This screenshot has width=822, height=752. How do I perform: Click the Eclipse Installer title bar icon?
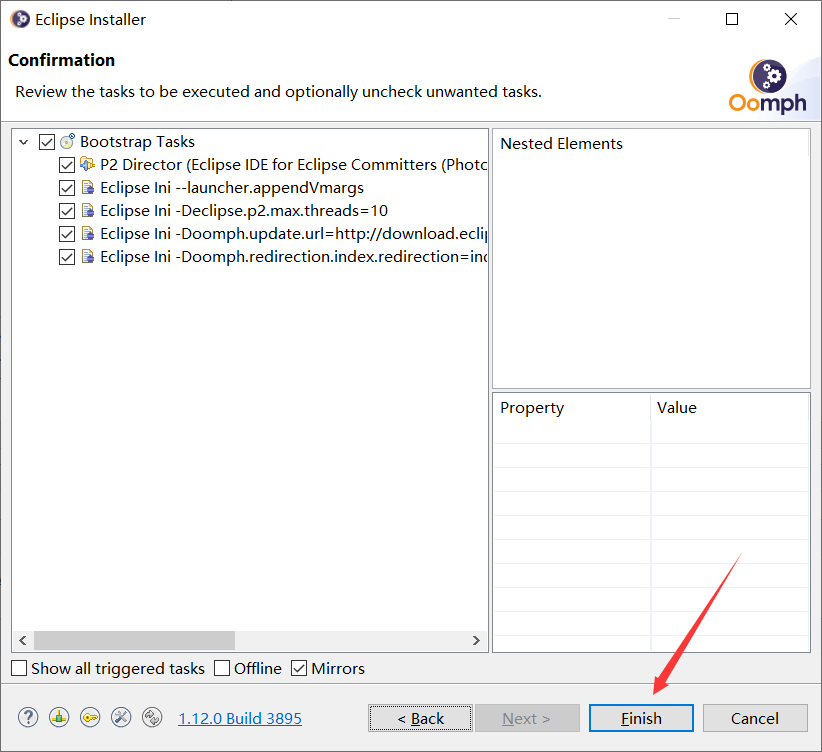20,19
